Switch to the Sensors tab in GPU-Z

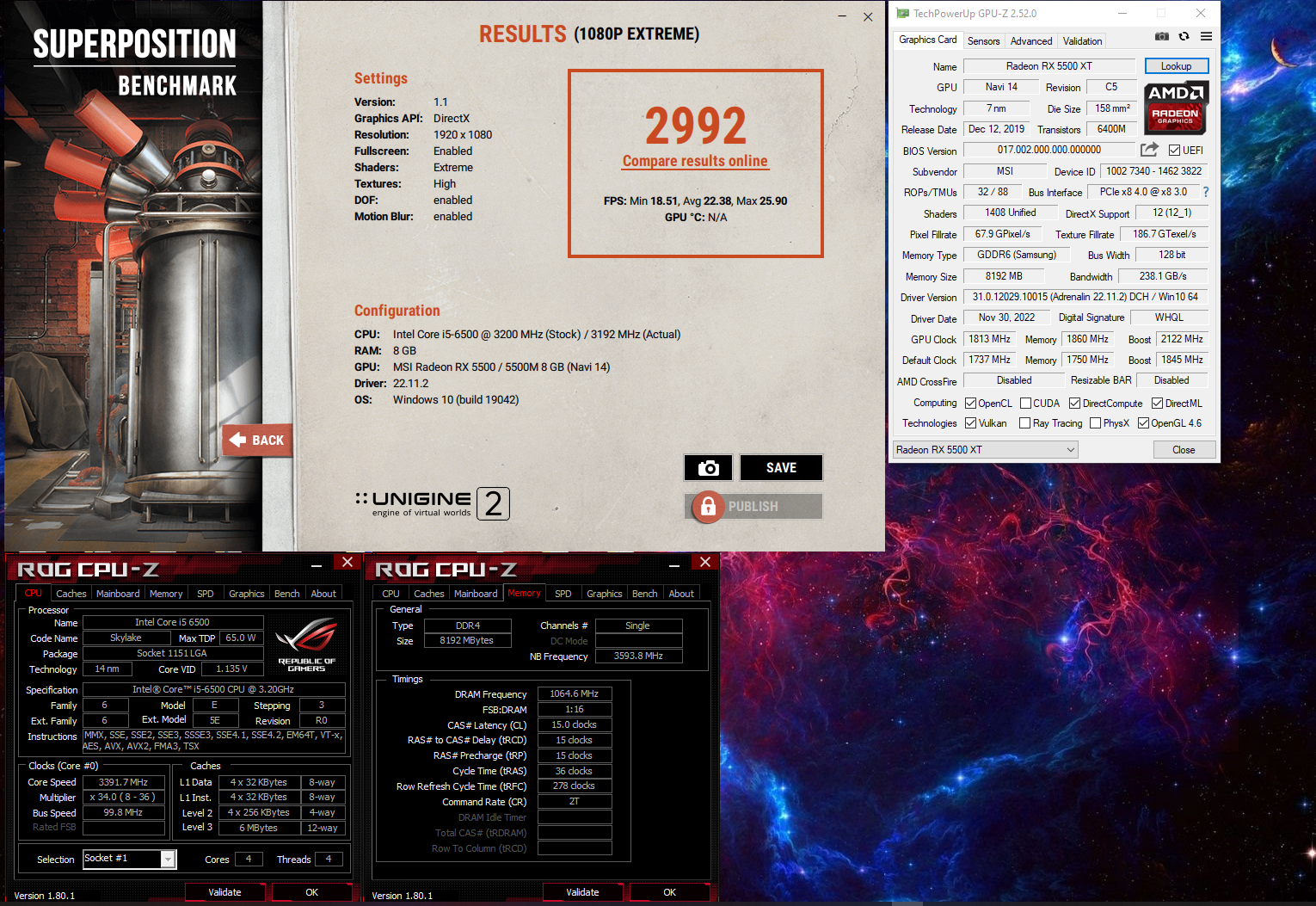tap(983, 41)
